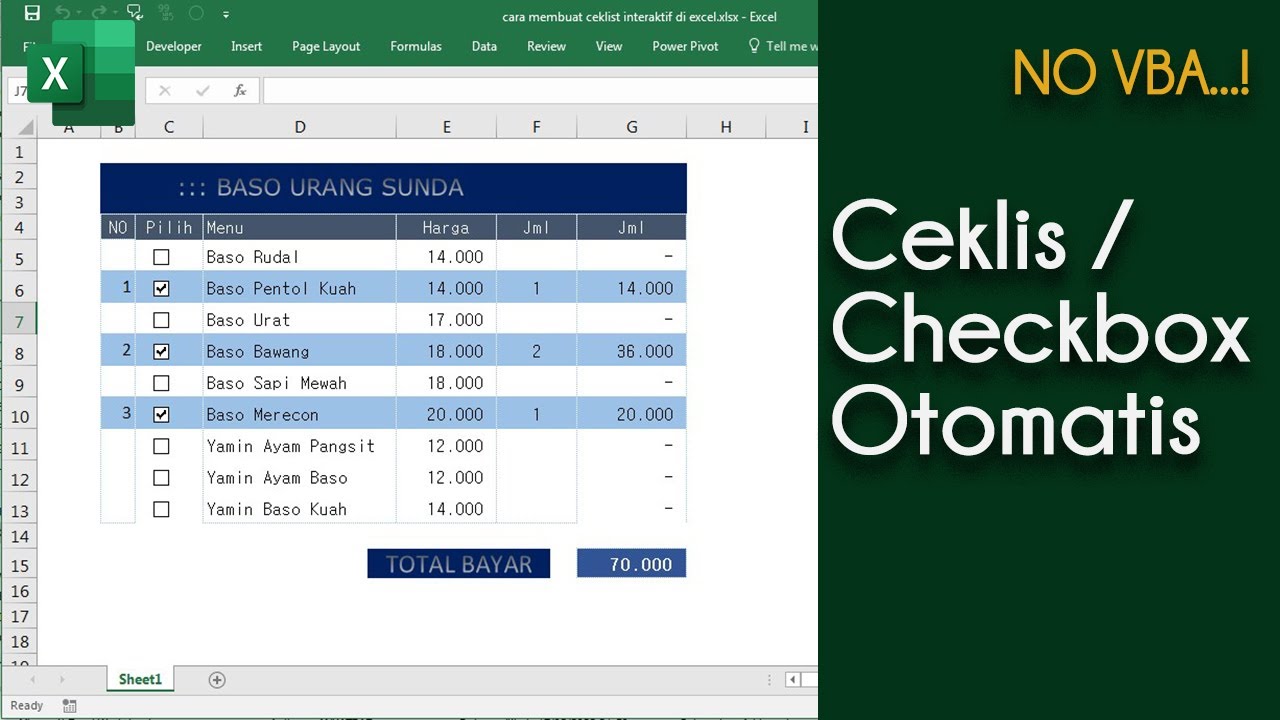This screenshot has height=720, width=1280.
Task: Check the Yamin Baso Kuah checkbox
Action: (161, 509)
